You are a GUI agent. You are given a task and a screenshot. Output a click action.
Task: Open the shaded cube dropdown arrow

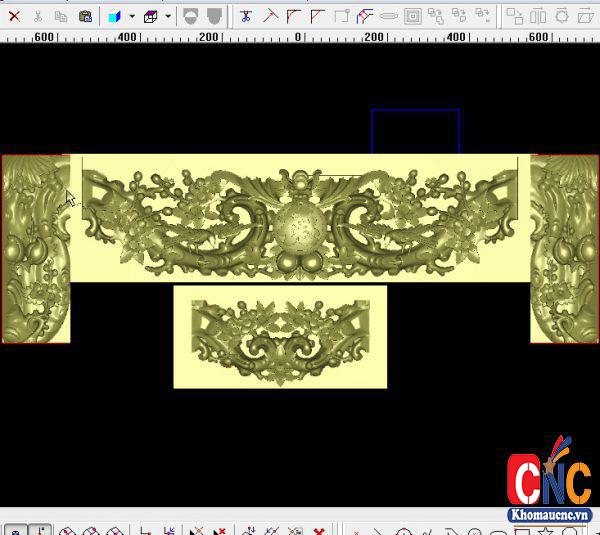132,16
